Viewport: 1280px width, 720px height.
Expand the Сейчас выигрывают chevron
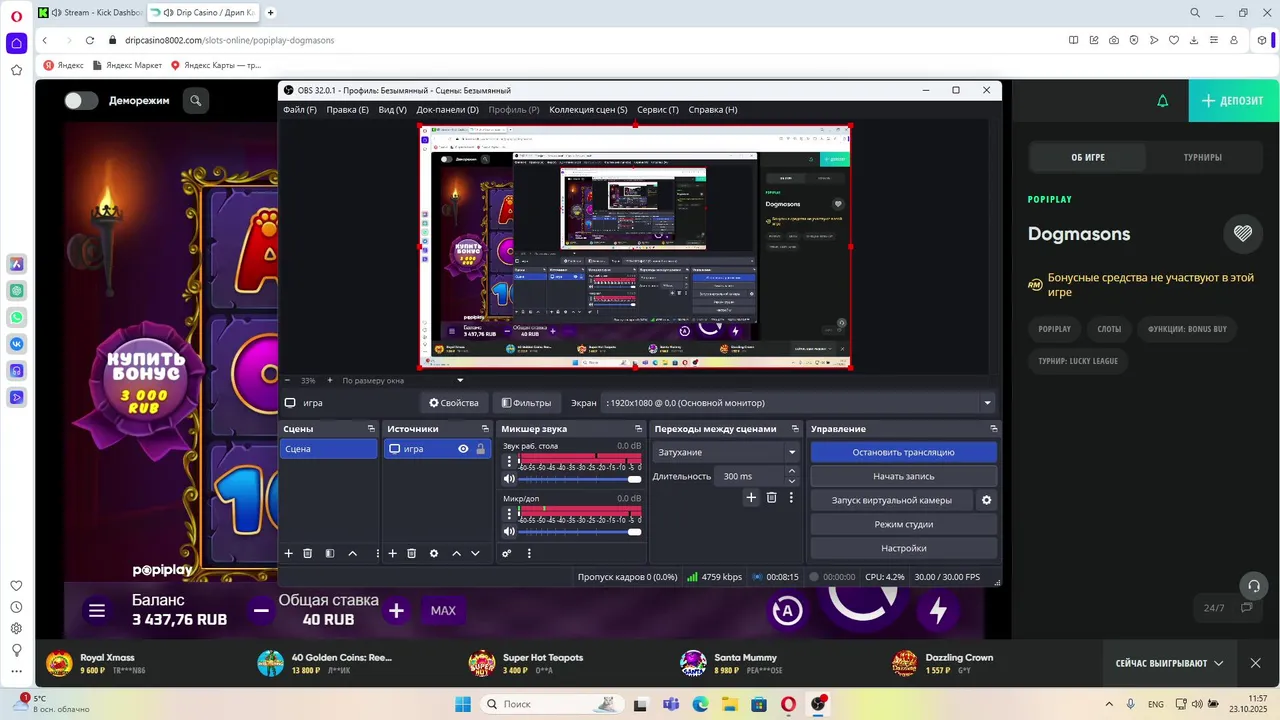[x=1218, y=663]
